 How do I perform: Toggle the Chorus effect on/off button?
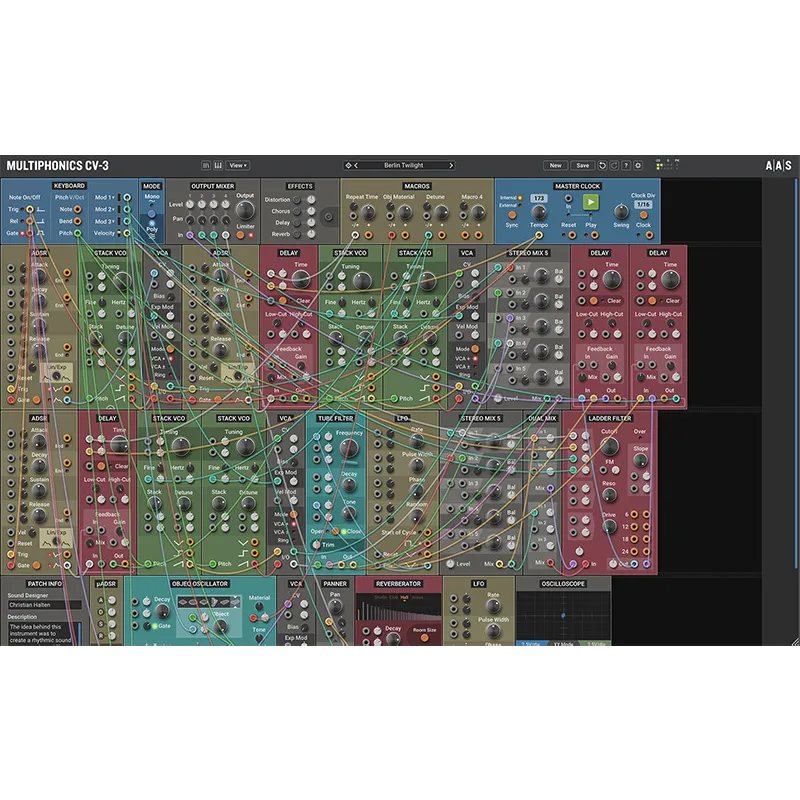pos(296,211)
